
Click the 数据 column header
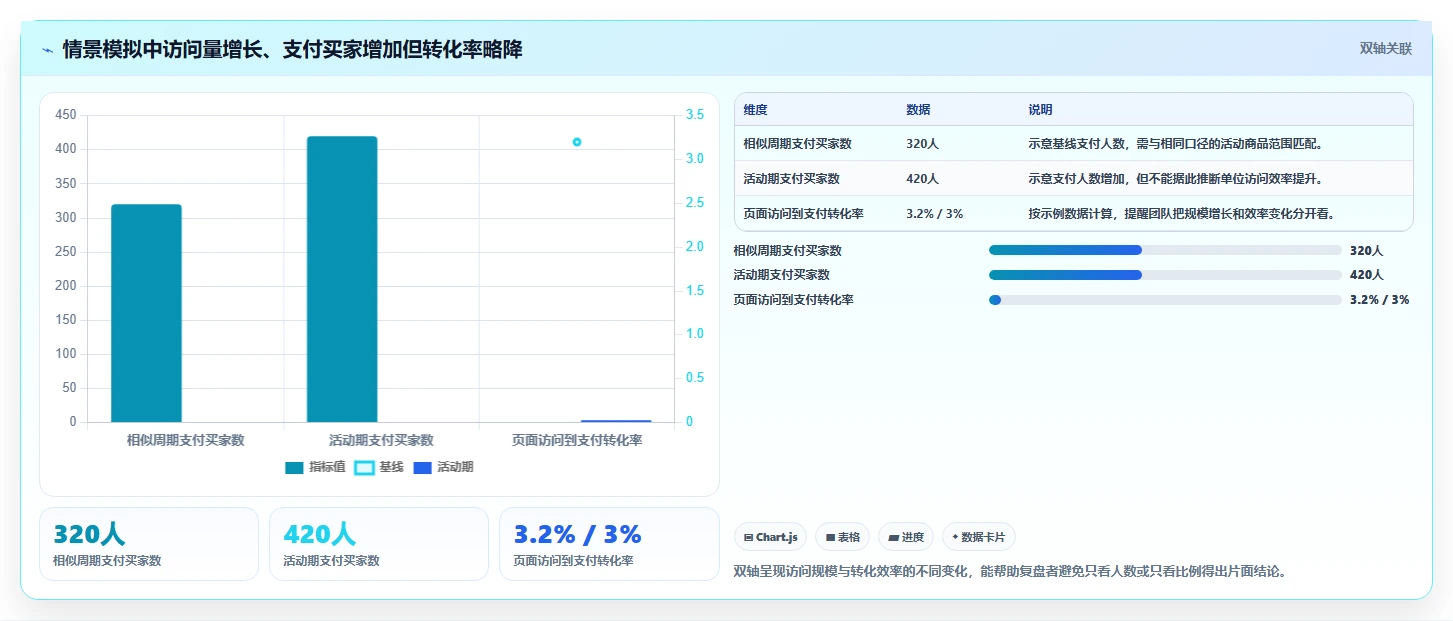(x=918, y=110)
